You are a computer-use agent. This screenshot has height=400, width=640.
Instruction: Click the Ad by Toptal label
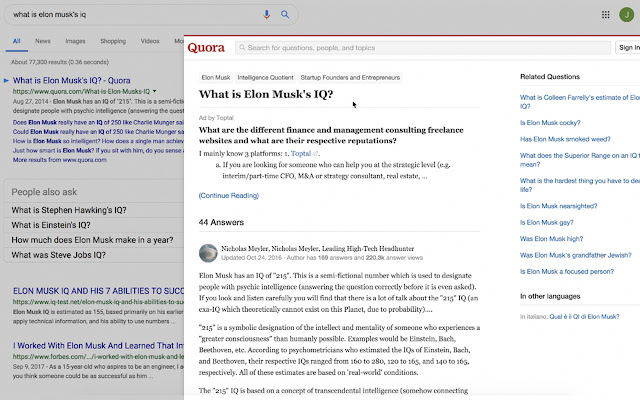[x=216, y=118]
